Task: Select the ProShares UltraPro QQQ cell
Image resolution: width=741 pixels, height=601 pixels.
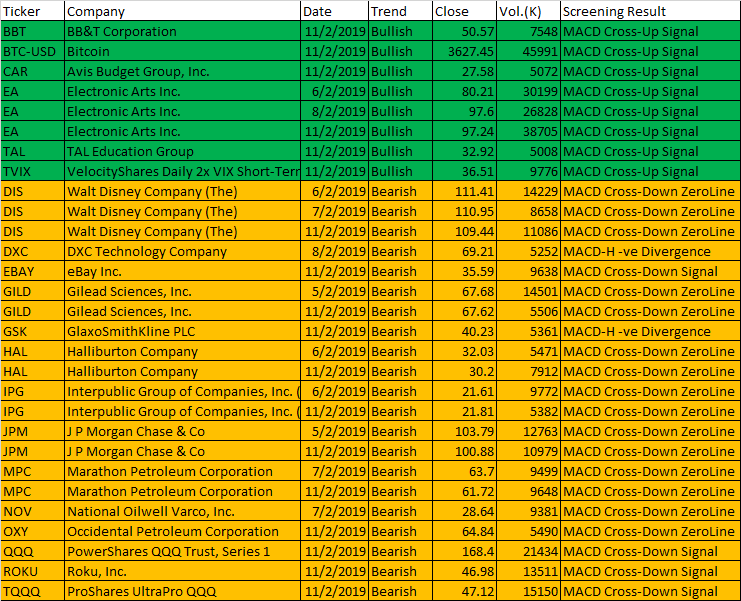Action: pyautogui.click(x=182, y=591)
